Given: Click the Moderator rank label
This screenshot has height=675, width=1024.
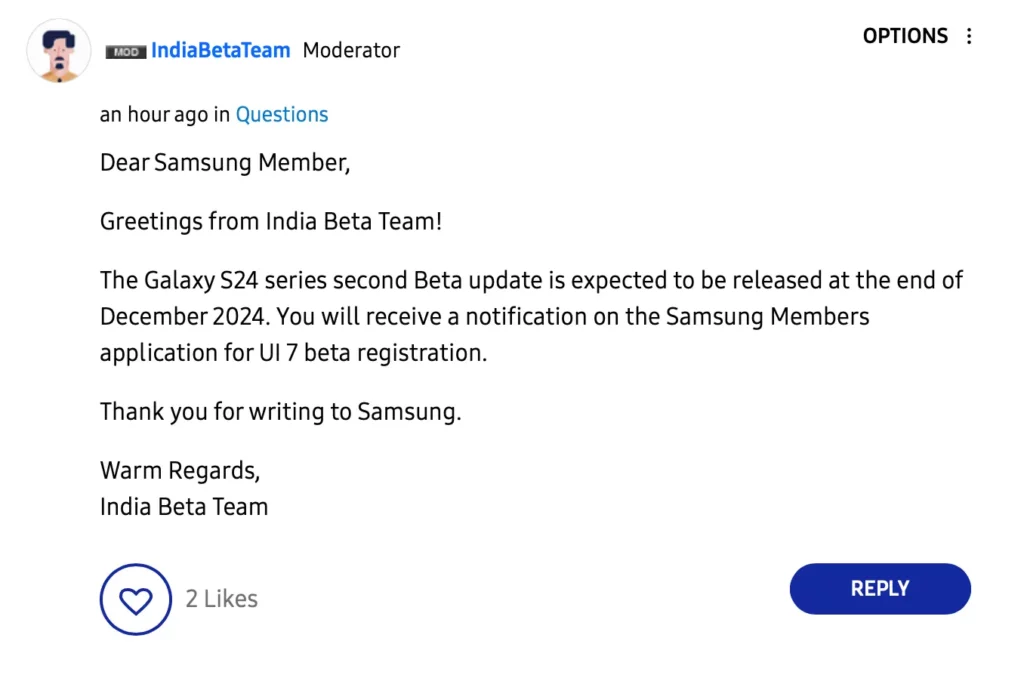Looking at the screenshot, I should [x=351, y=50].
